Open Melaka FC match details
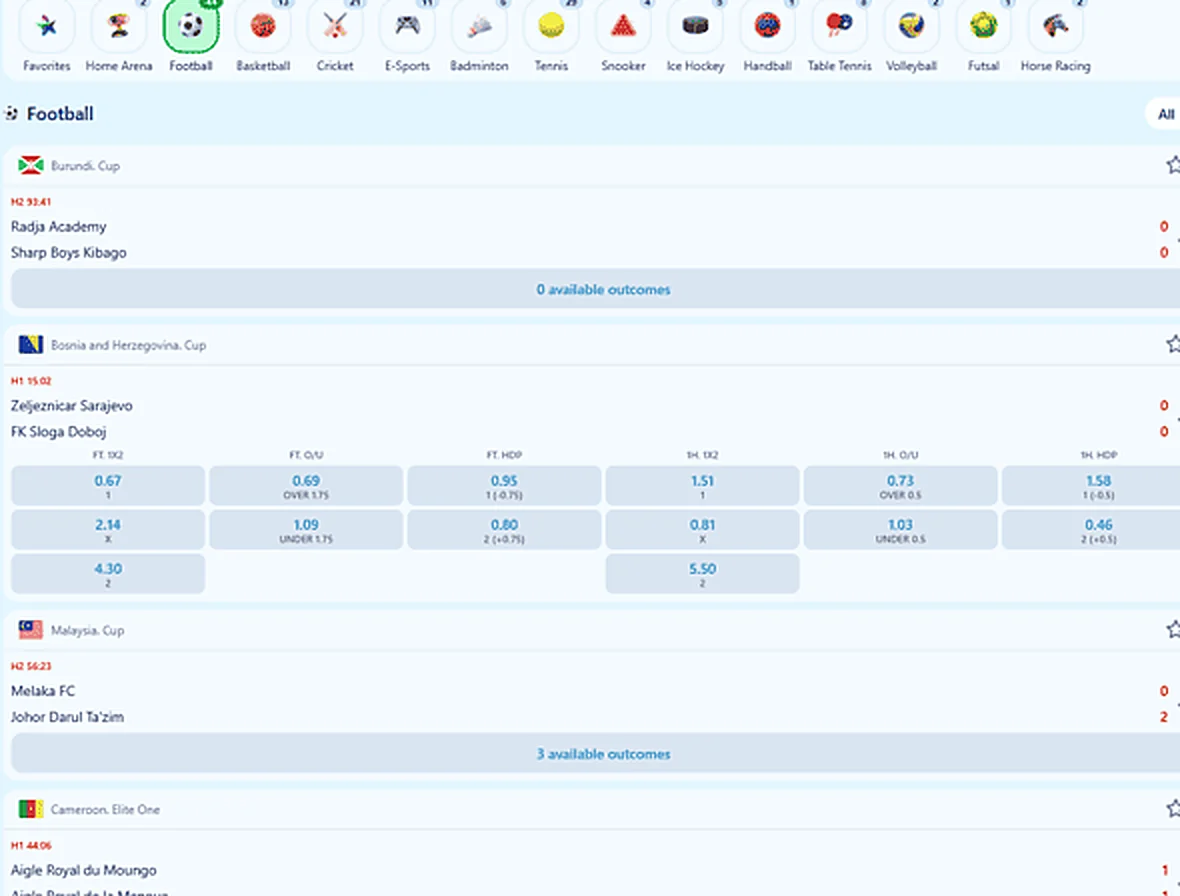1180x896 pixels. point(43,691)
